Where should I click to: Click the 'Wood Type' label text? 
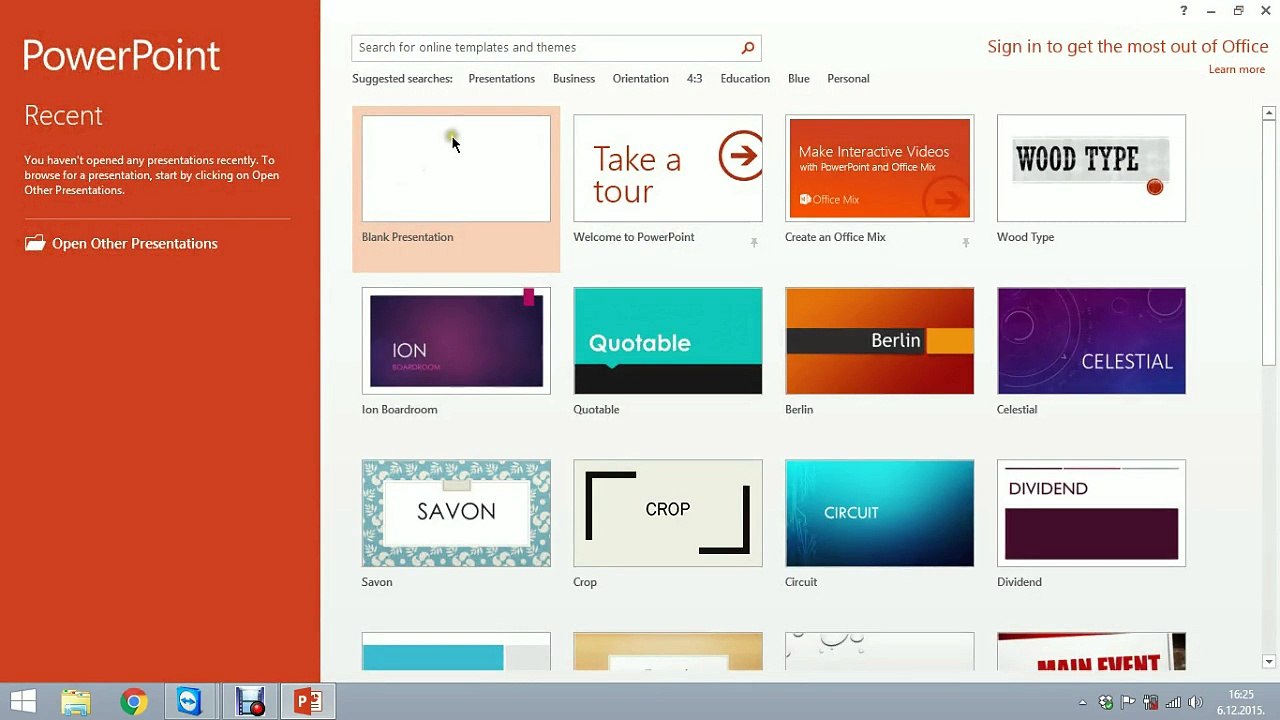pos(1025,237)
